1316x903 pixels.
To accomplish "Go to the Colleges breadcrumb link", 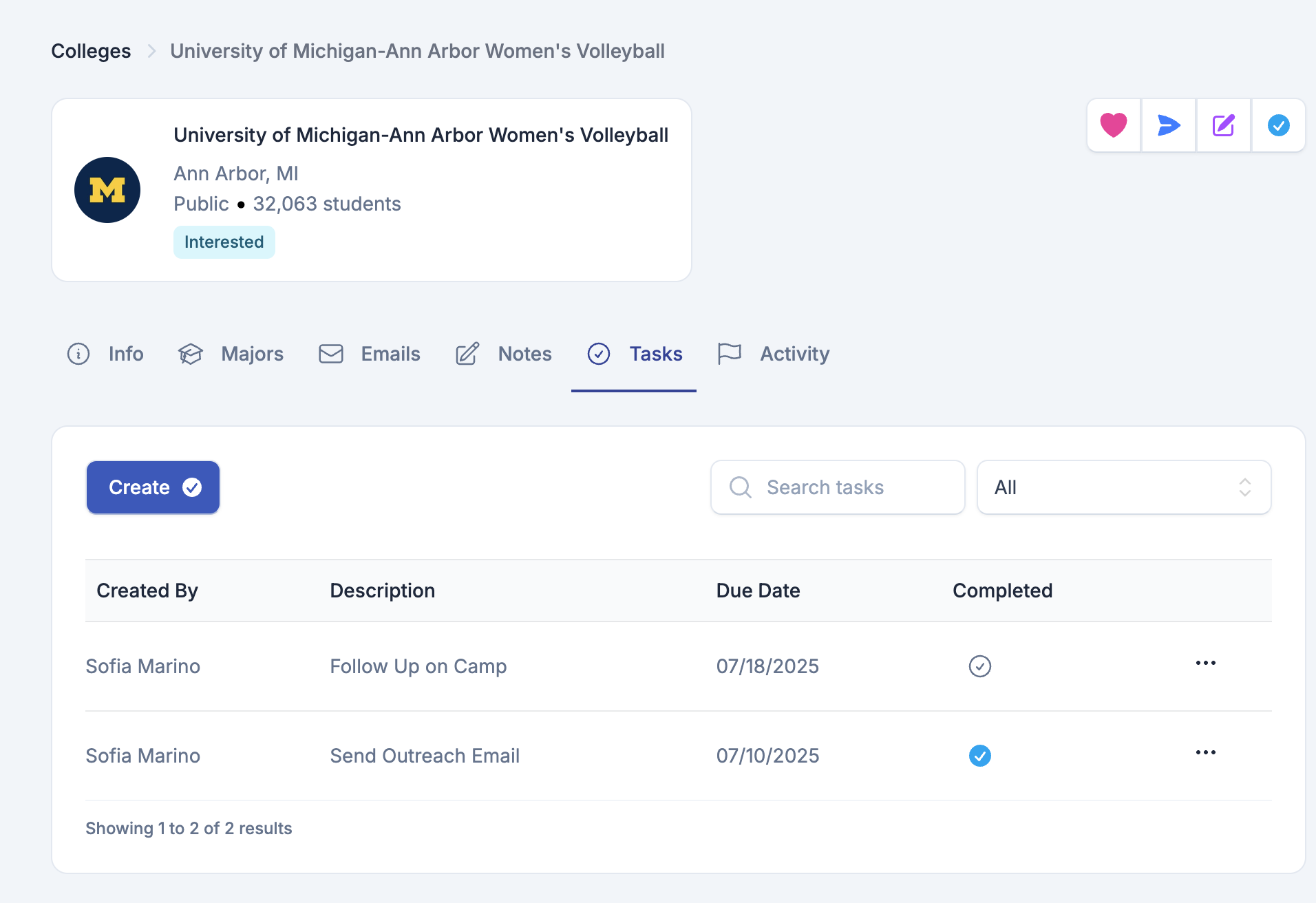I will 91,51.
